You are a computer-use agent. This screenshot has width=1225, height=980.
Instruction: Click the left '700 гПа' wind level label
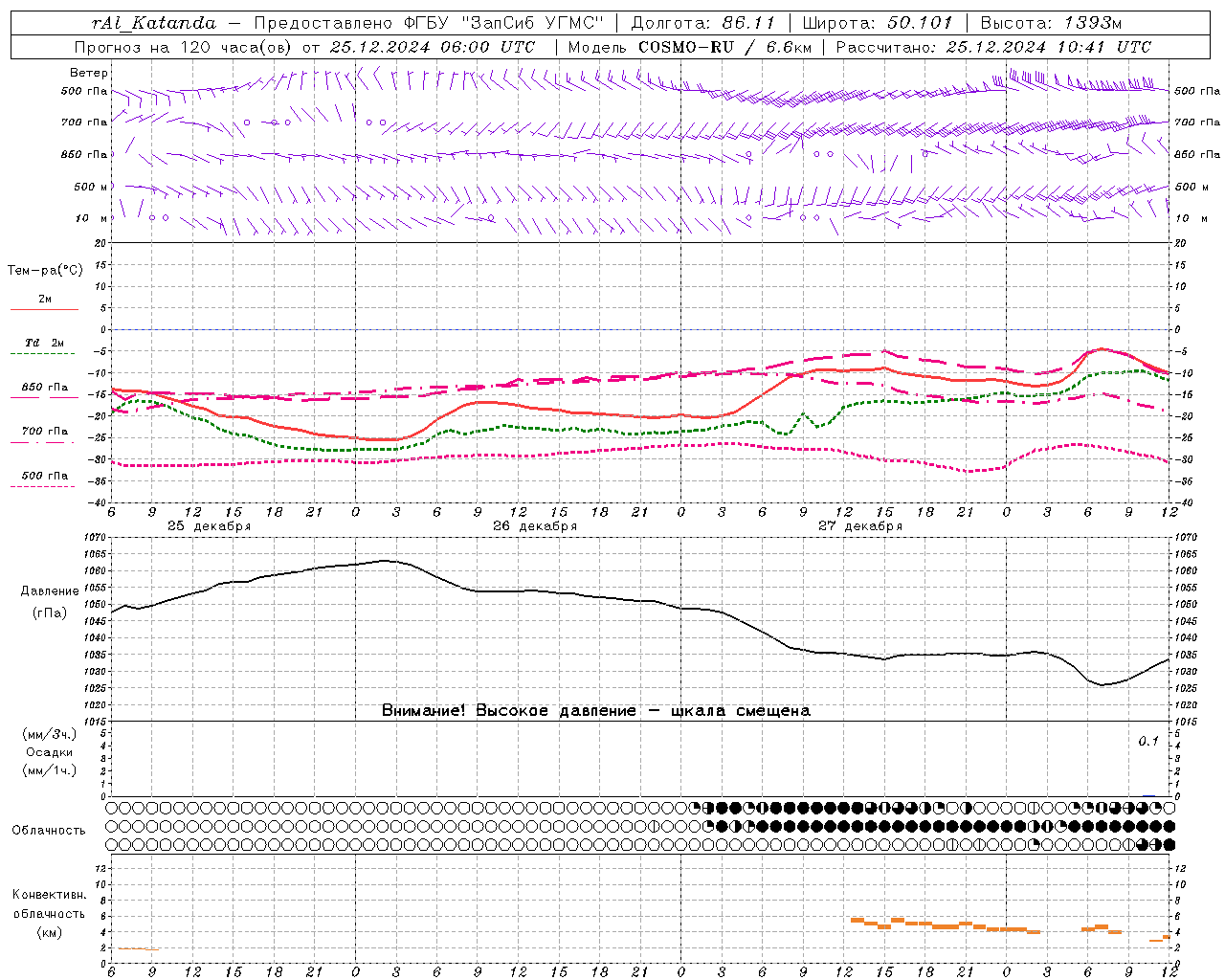point(84,122)
